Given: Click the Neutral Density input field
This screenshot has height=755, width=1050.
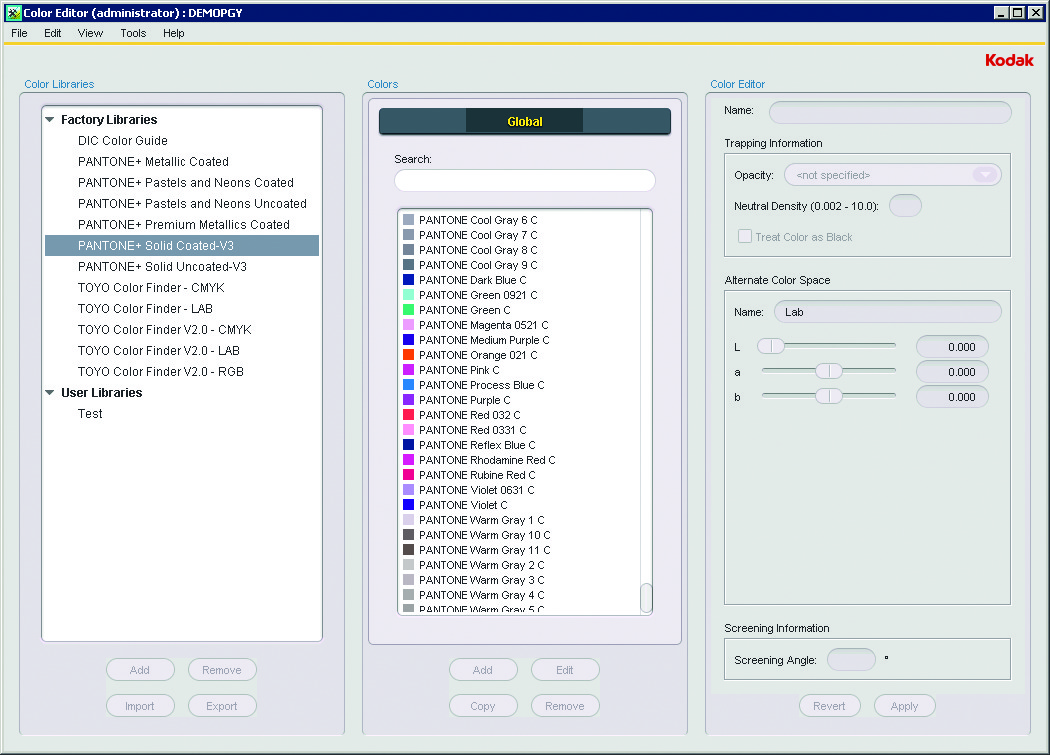Looking at the screenshot, I should coord(905,206).
